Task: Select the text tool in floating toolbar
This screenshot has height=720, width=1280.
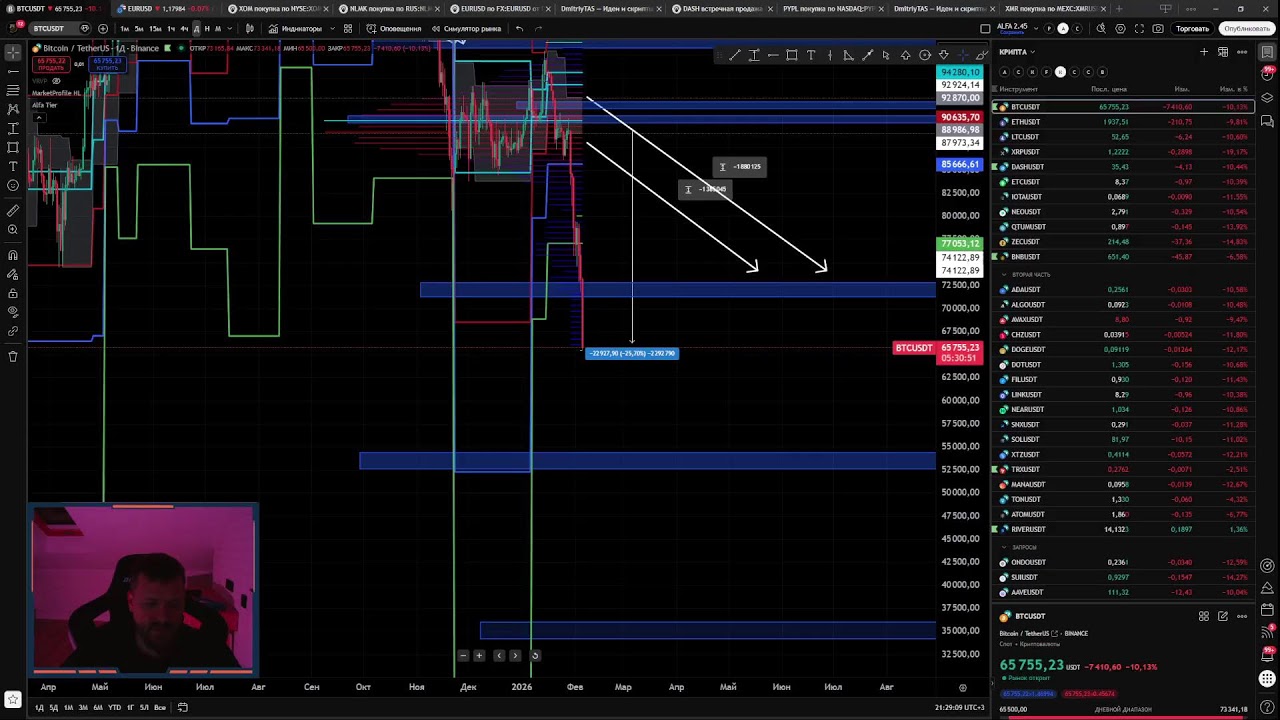Action: pyautogui.click(x=811, y=55)
